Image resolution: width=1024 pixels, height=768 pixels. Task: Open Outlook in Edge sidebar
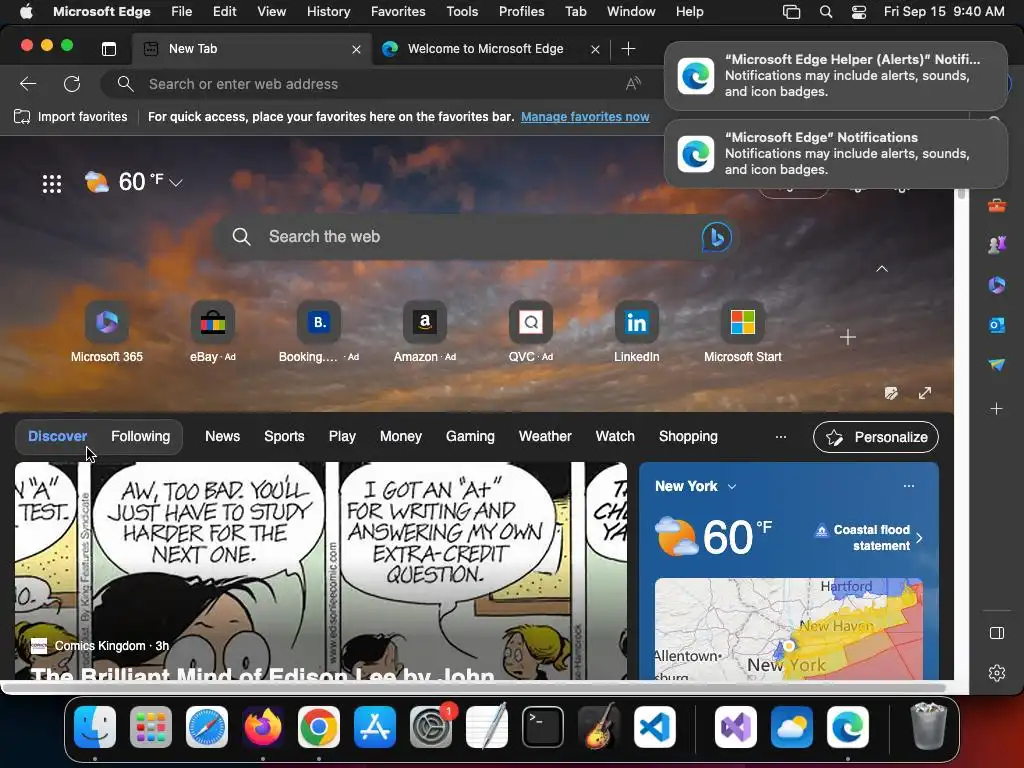point(997,325)
